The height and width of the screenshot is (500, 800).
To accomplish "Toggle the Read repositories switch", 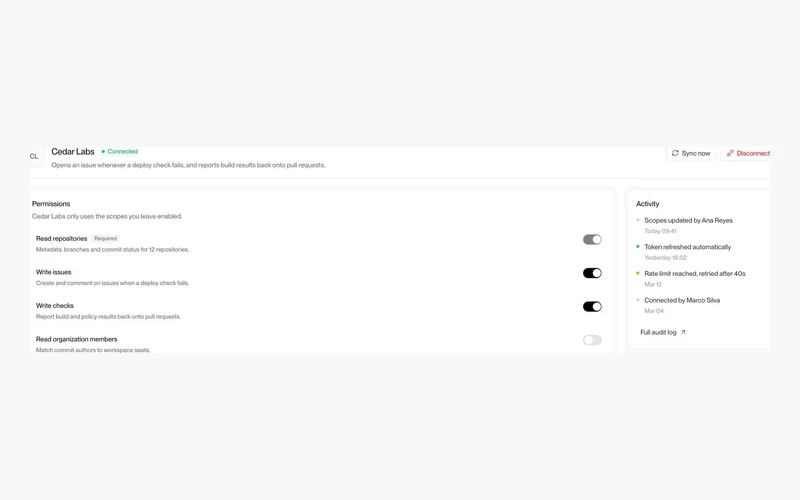I will click(592, 239).
